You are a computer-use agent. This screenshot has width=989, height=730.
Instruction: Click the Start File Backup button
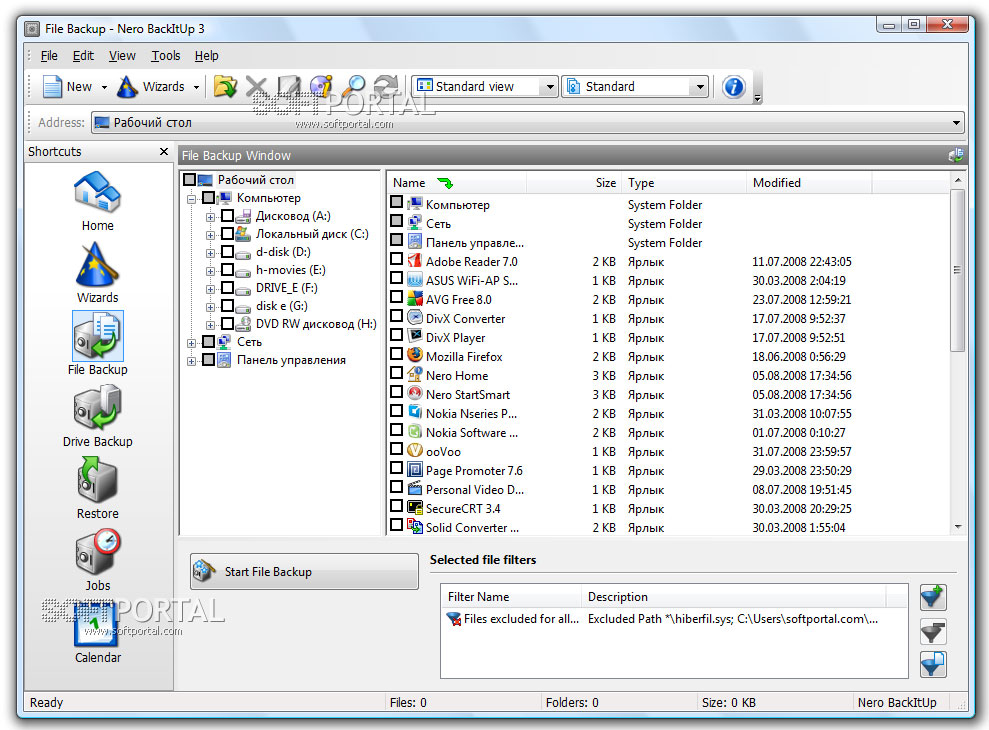point(304,572)
